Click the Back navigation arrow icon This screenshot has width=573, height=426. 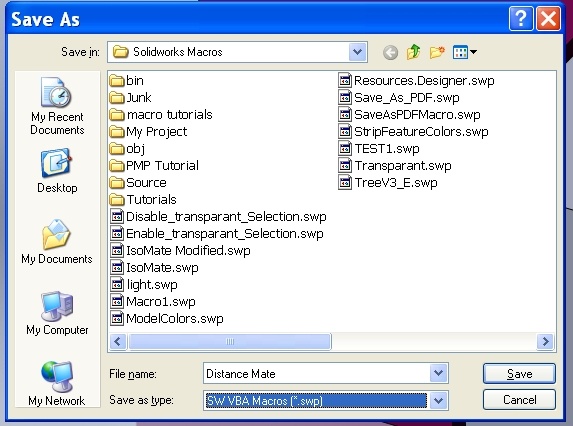point(390,53)
